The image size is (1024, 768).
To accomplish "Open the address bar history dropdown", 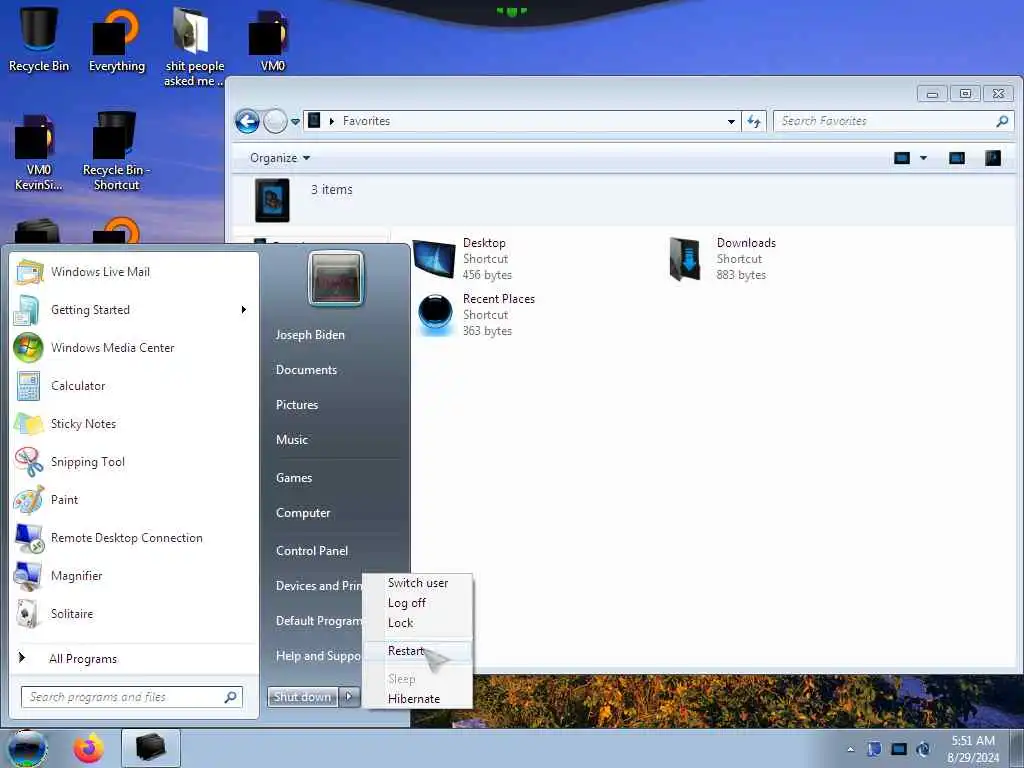I will pos(731,121).
